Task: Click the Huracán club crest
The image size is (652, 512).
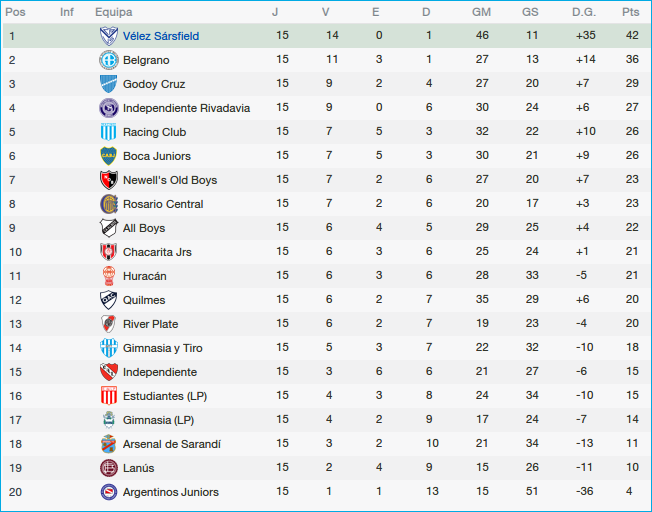Action: [x=109, y=276]
